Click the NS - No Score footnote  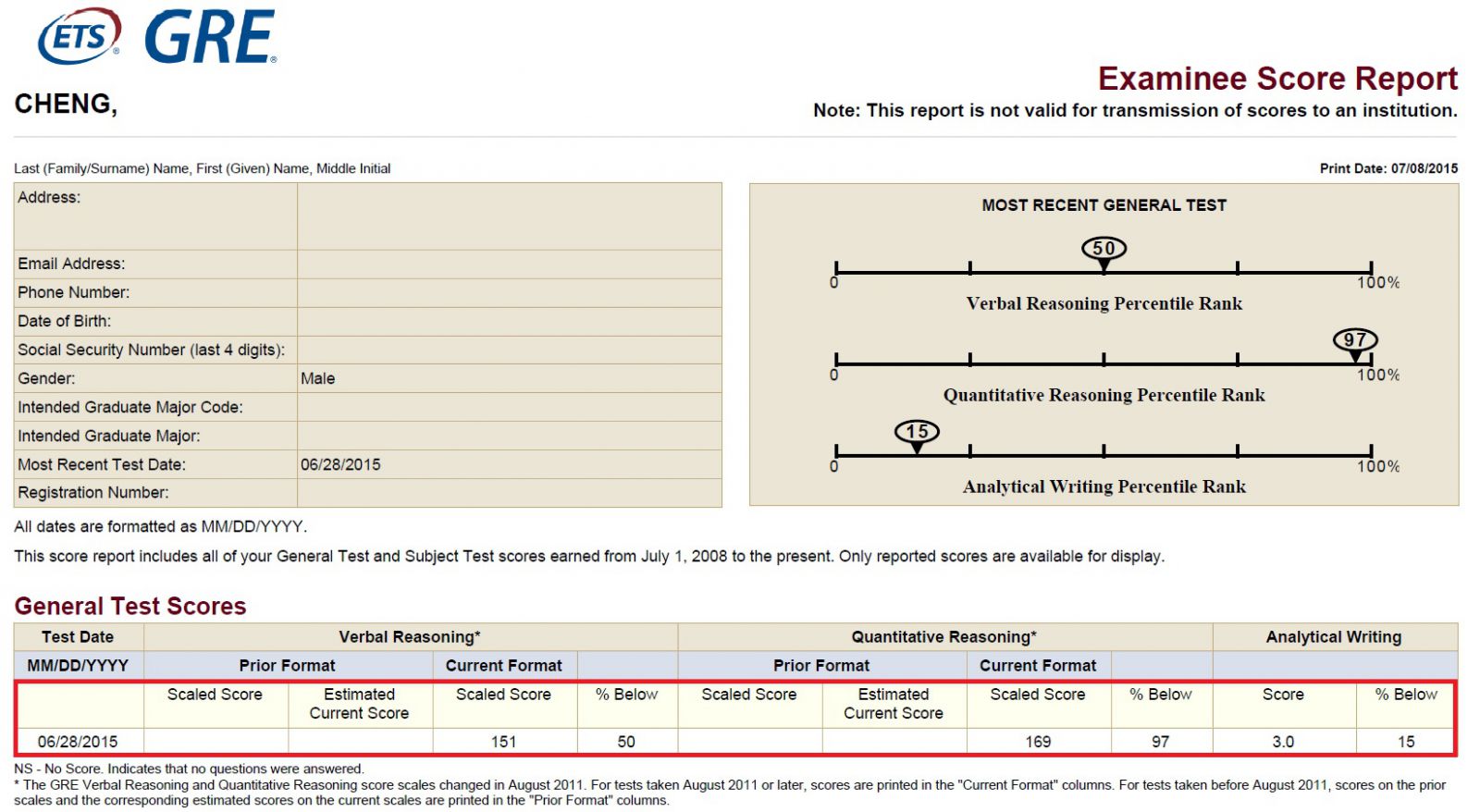coord(189,769)
